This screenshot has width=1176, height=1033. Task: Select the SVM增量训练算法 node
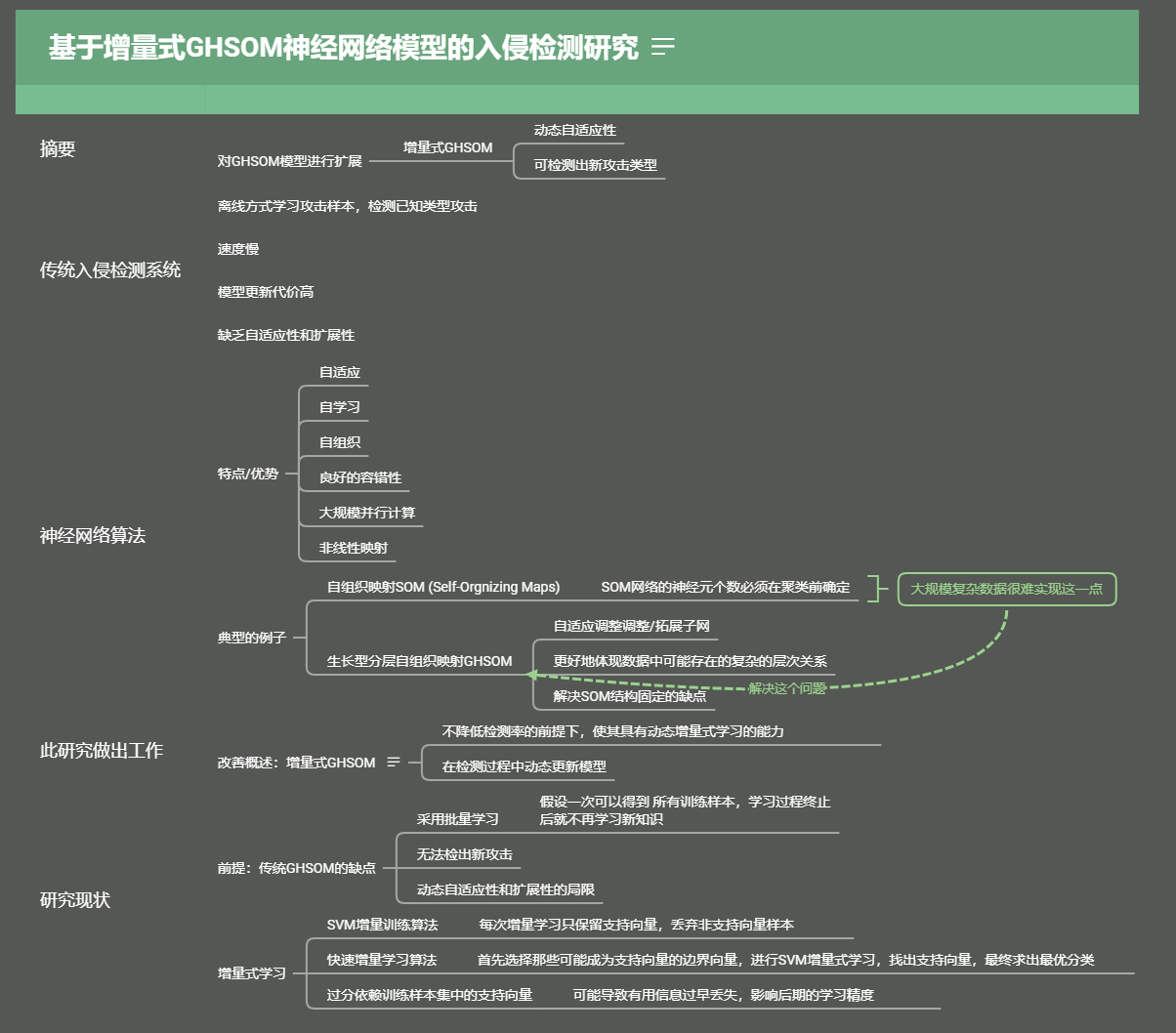(382, 925)
